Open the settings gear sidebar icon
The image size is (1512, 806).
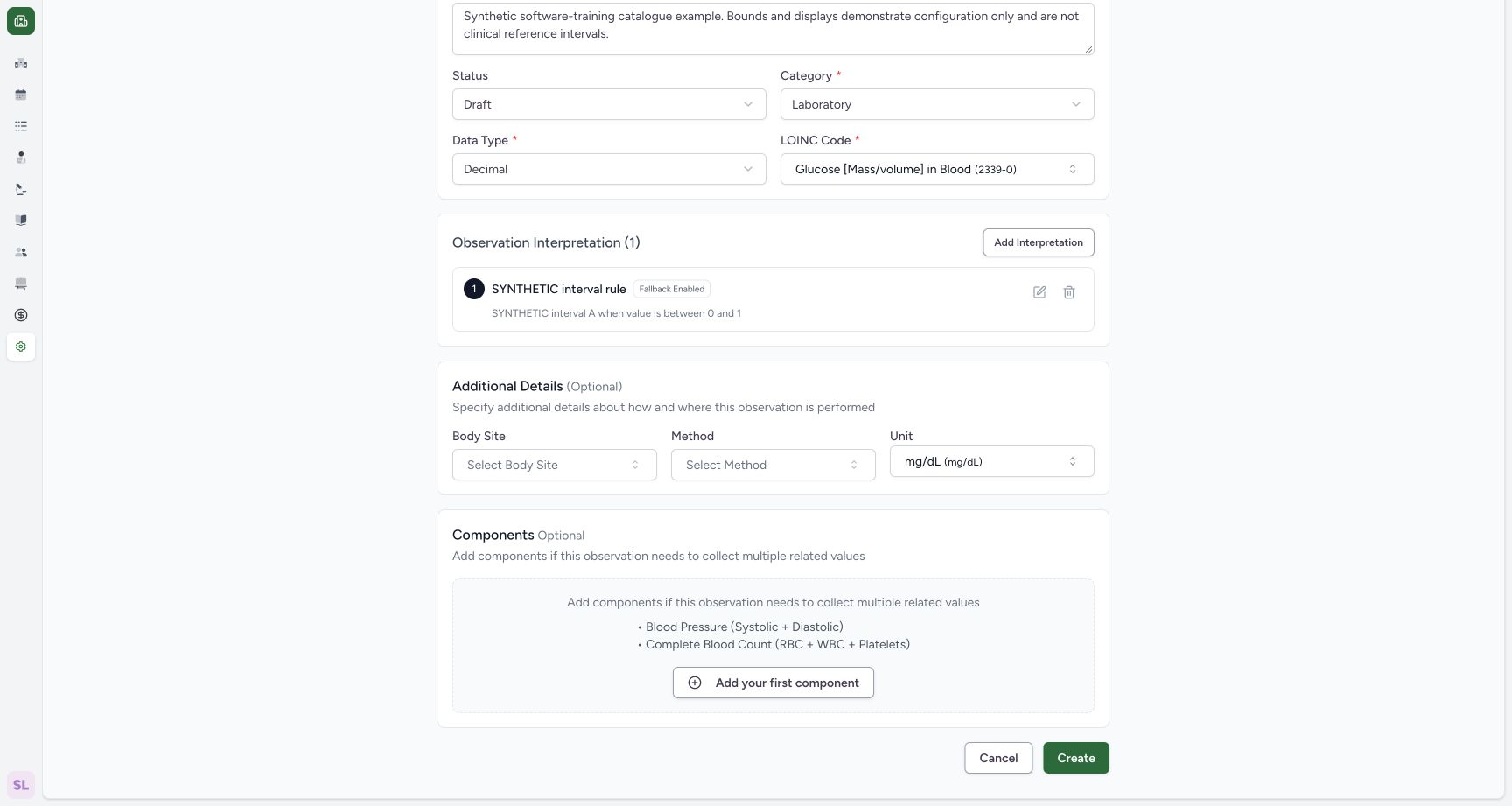click(21, 347)
